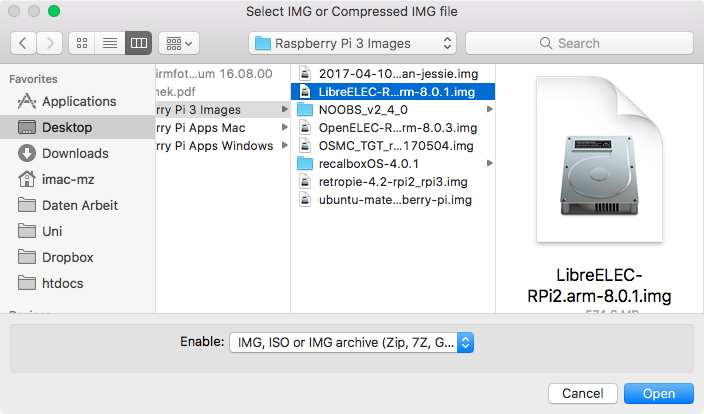
Task: Go back with the left chevron button
Action: (x=23, y=43)
